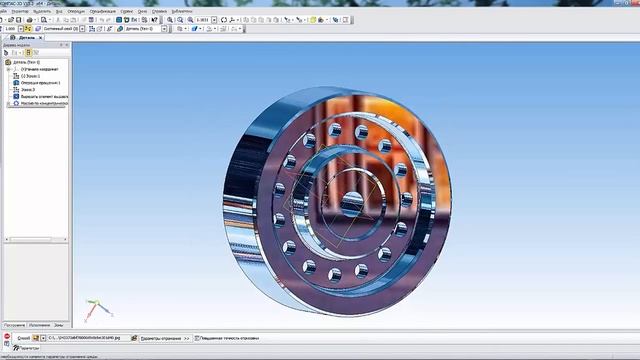The image size is (640, 360).
Task: Click the blue part icon before Деталь combo
Action: tap(120, 29)
